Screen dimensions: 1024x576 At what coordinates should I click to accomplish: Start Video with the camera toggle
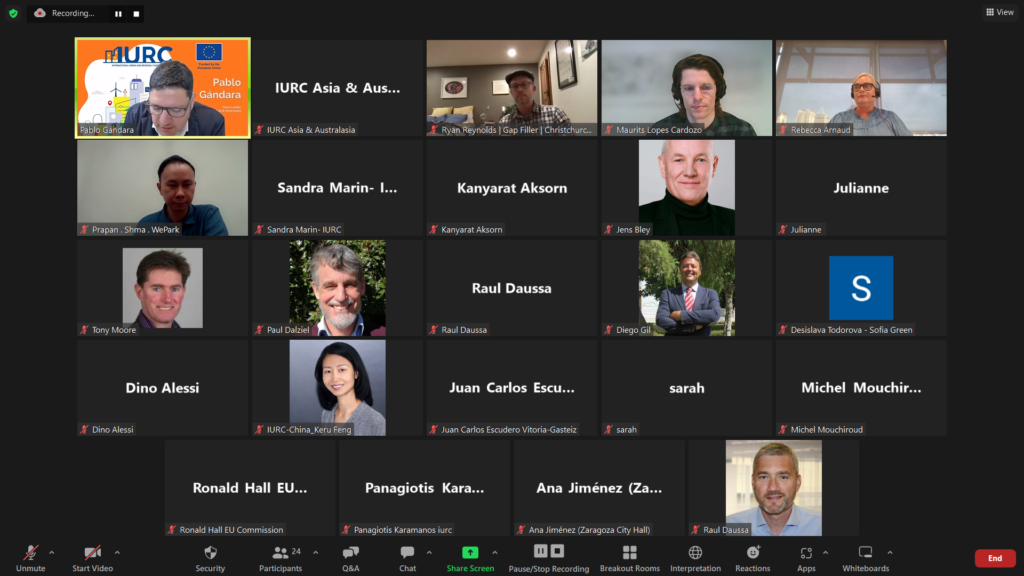pyautogui.click(x=93, y=557)
